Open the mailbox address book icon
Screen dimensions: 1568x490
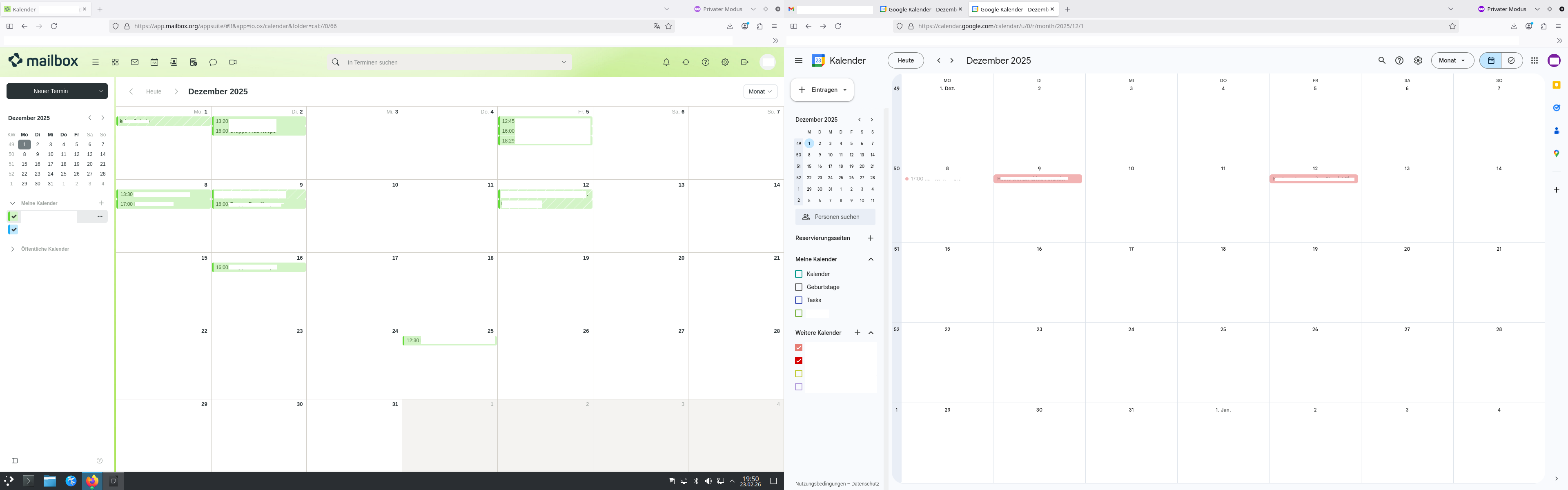[174, 62]
